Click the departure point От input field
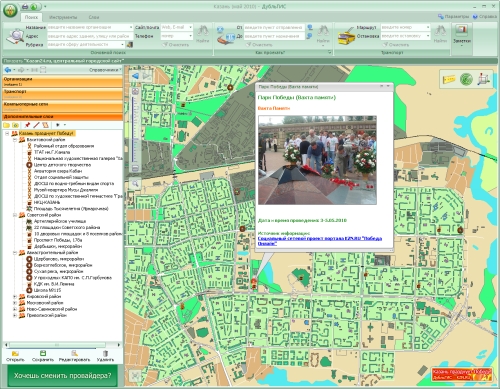500x389 pixels. point(274,27)
